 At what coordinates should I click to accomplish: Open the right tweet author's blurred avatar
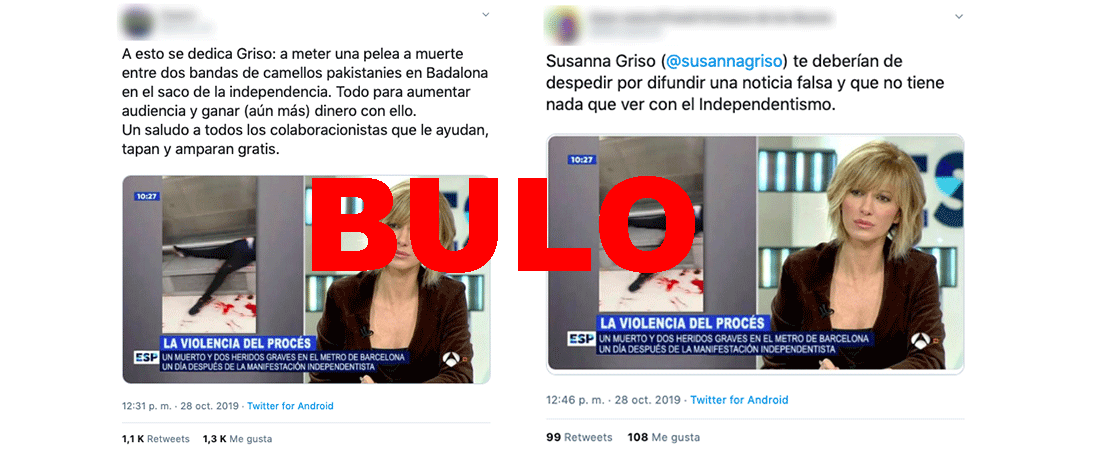[562, 23]
